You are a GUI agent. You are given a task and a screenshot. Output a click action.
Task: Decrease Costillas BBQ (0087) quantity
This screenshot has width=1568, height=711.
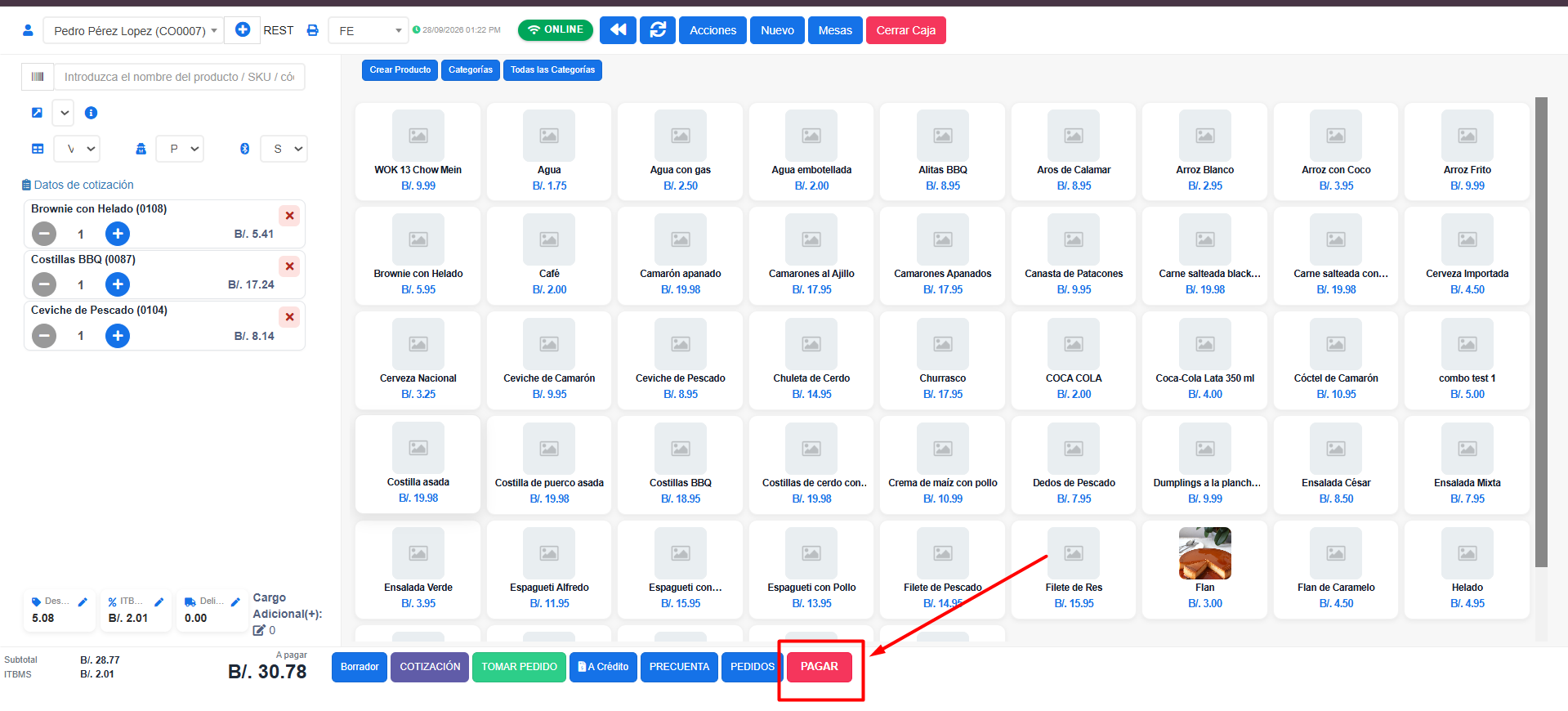pyautogui.click(x=44, y=285)
